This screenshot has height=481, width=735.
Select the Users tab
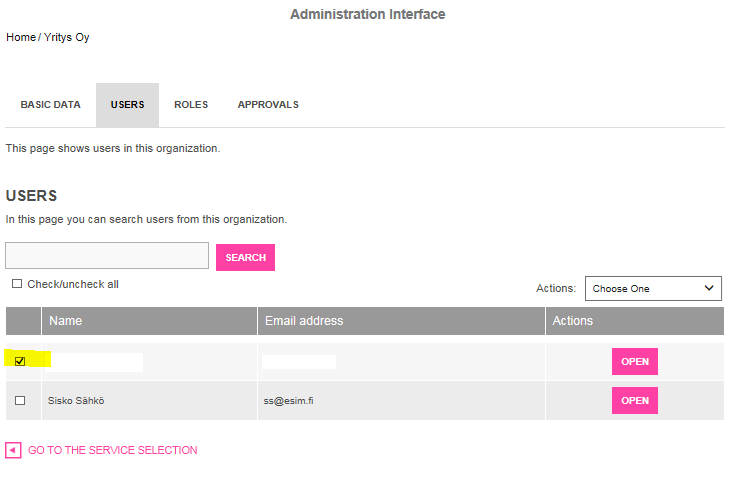128,105
